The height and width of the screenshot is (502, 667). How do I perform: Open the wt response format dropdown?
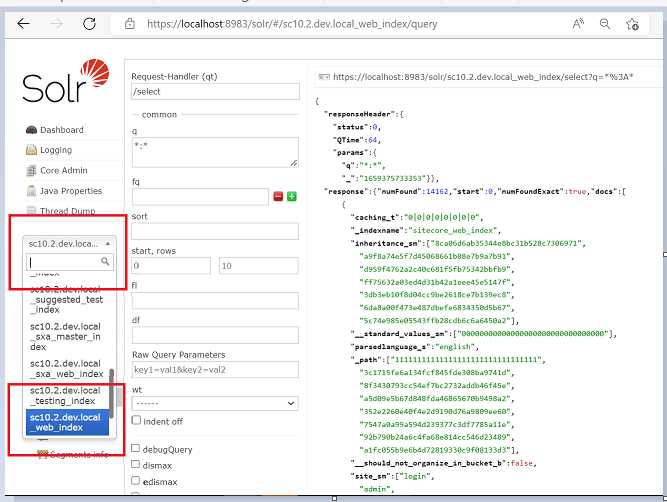point(215,403)
